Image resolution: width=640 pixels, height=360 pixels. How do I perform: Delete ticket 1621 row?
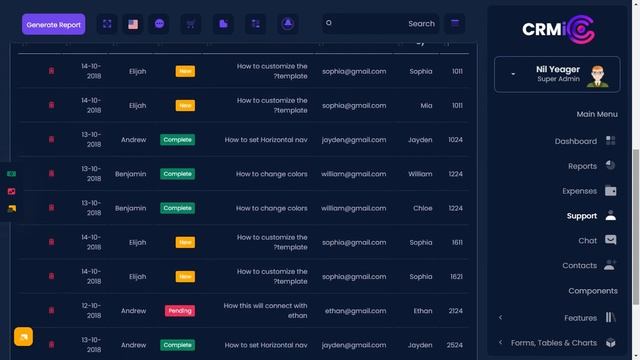[x=51, y=276]
